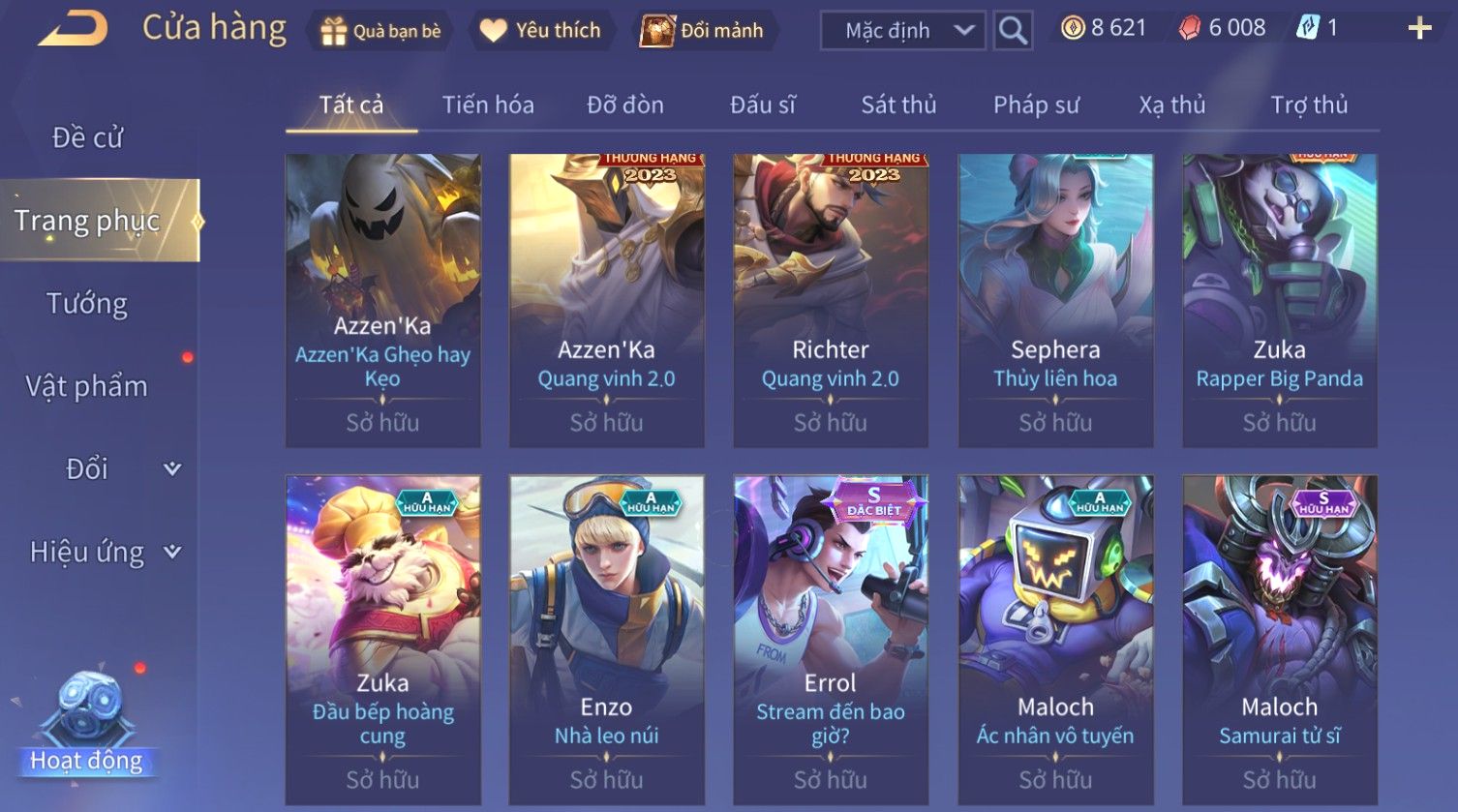Switch to the Sát thủ tab

coord(898,105)
